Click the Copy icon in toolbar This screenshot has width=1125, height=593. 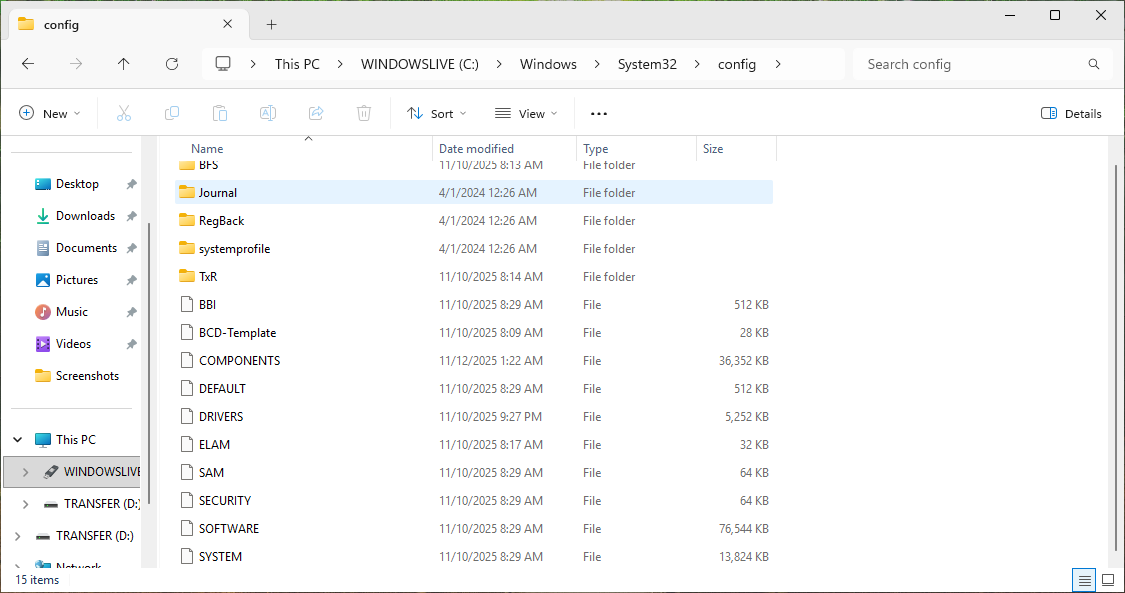172,113
